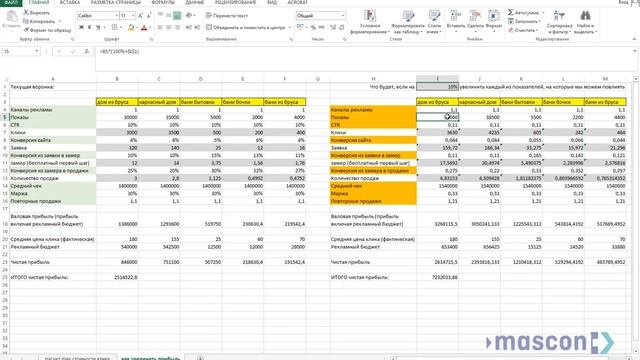
Task: Click Merge and Center (Объединить и поместить в центре)
Action: click(245, 27)
